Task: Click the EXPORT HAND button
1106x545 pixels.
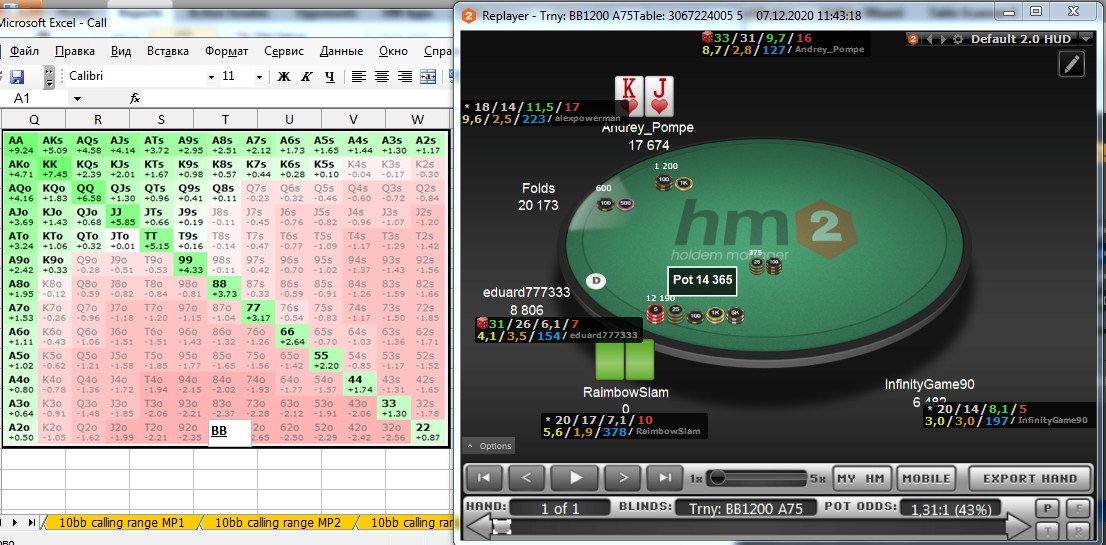Action: click(1030, 478)
